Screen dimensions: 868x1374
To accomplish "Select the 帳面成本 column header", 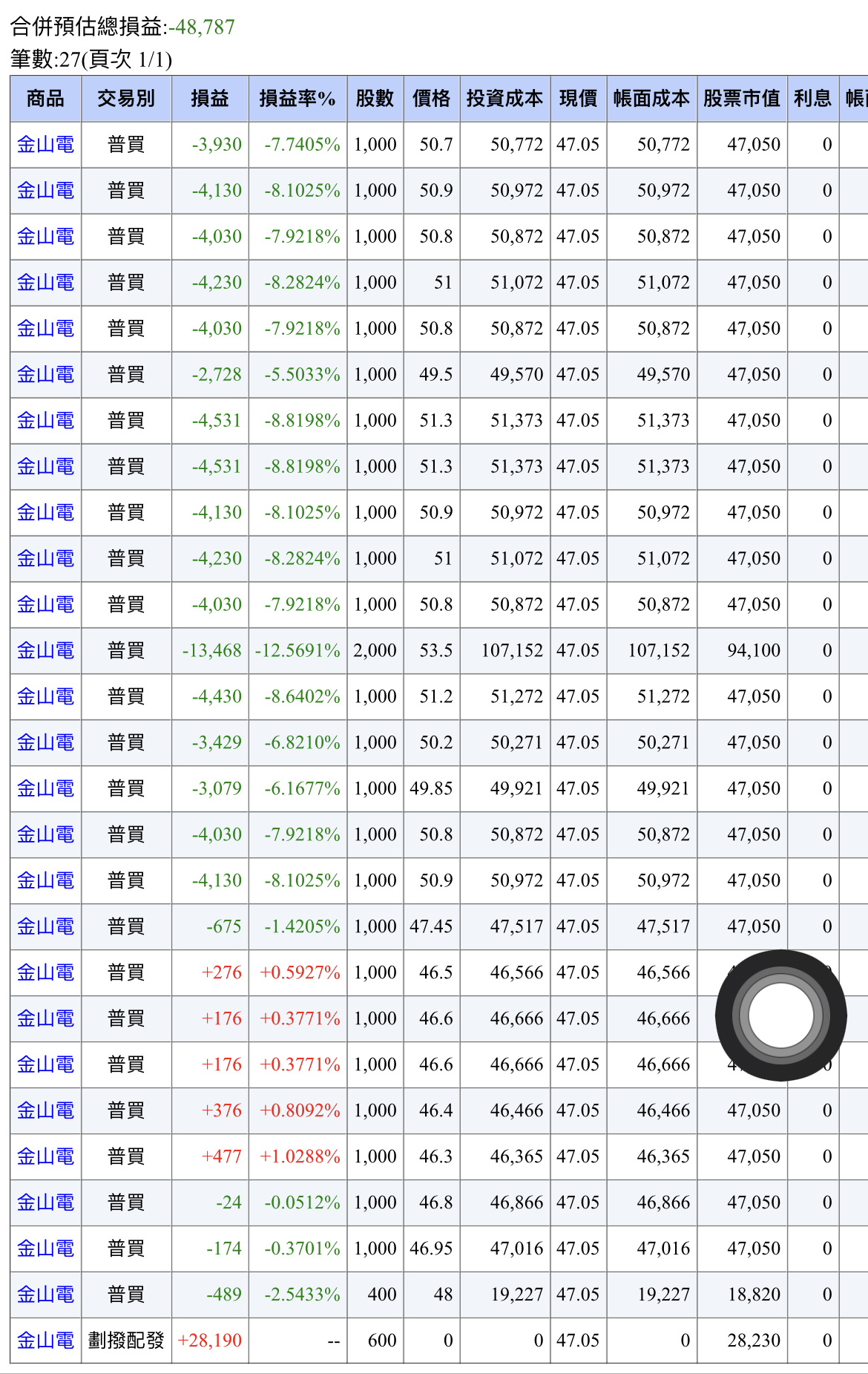I will pyautogui.click(x=651, y=99).
